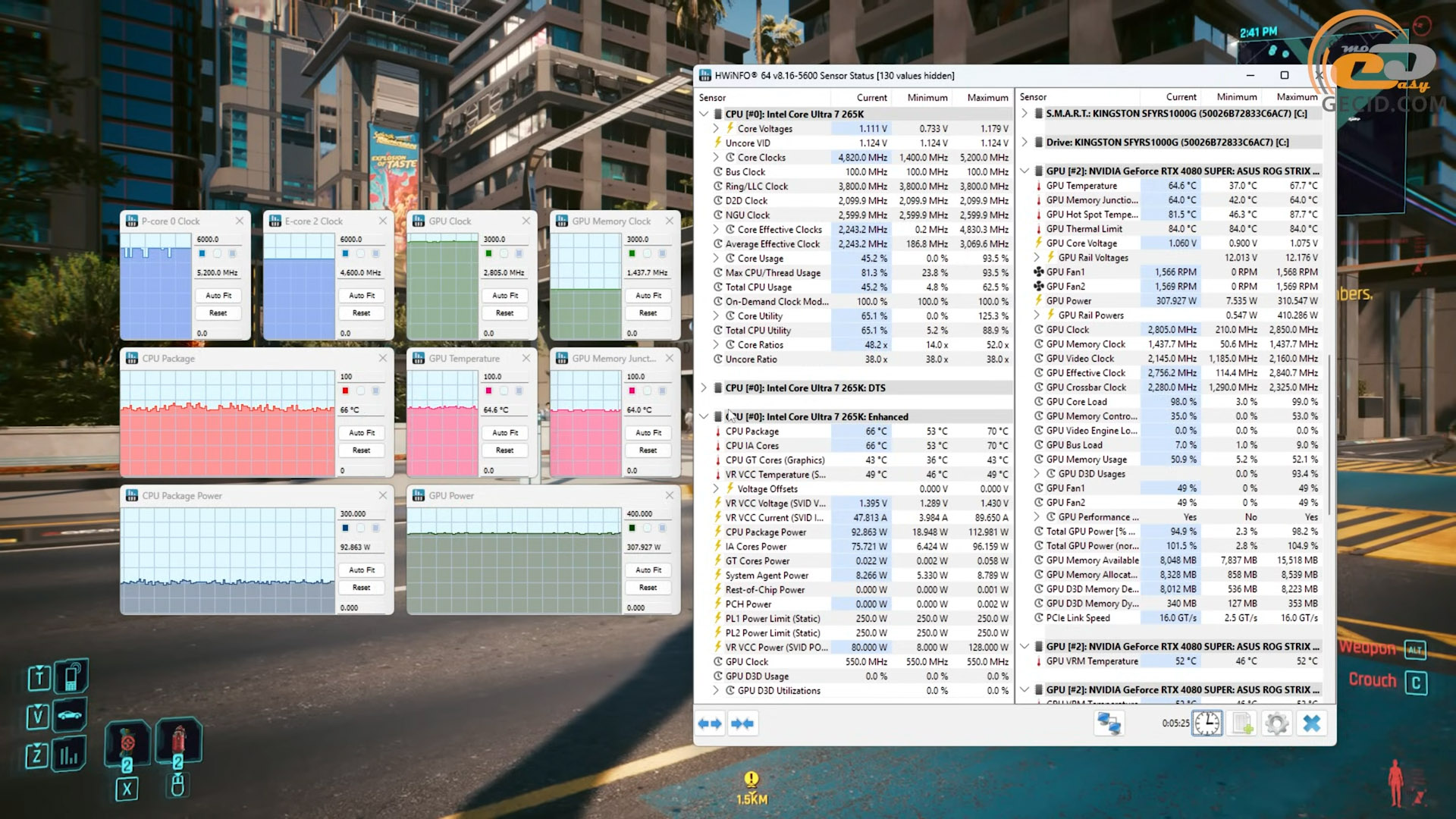Toggle blue color checkbox in P-core 0 Clock graph

(202, 253)
